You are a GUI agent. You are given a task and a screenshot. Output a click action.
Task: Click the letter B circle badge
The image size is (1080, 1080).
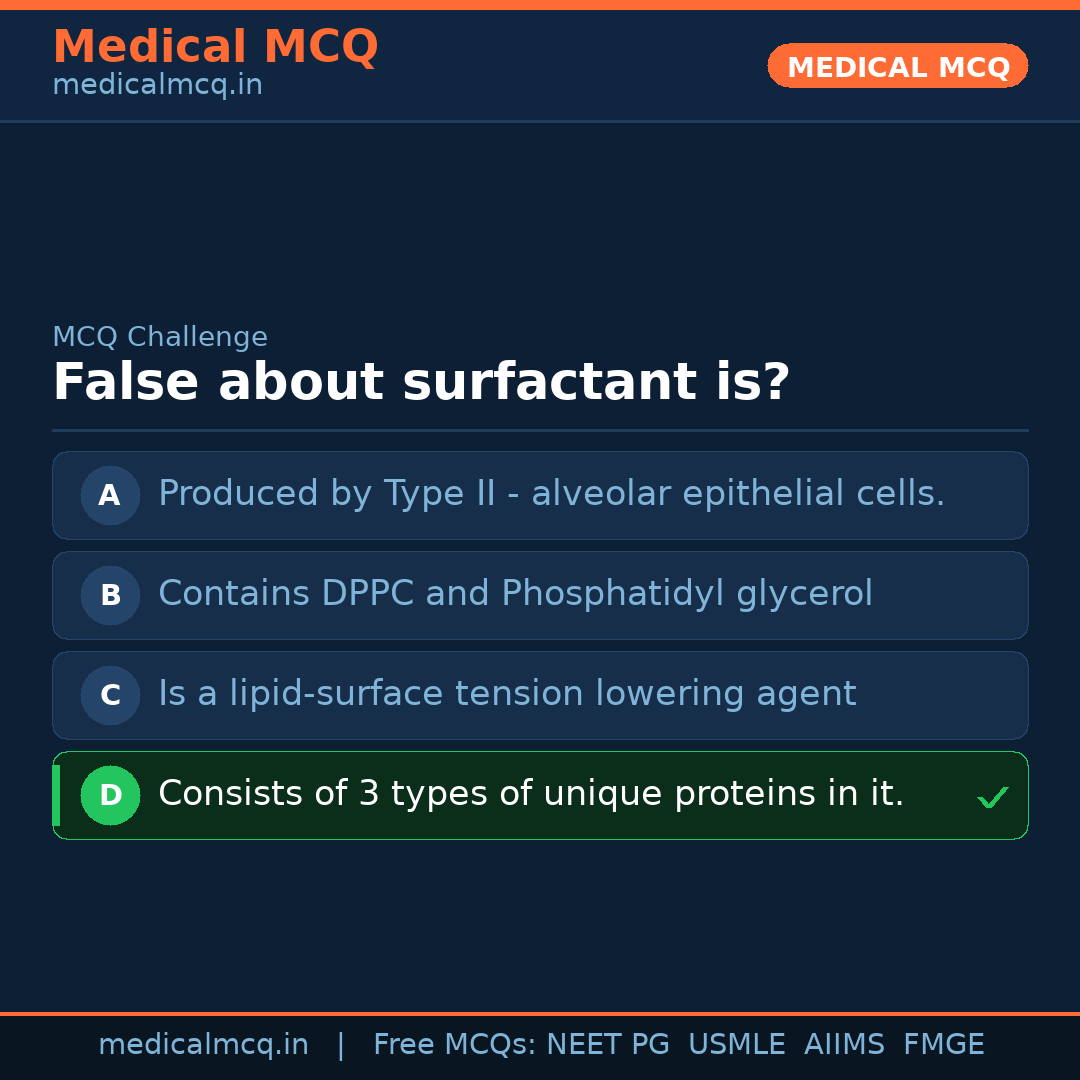click(110, 595)
